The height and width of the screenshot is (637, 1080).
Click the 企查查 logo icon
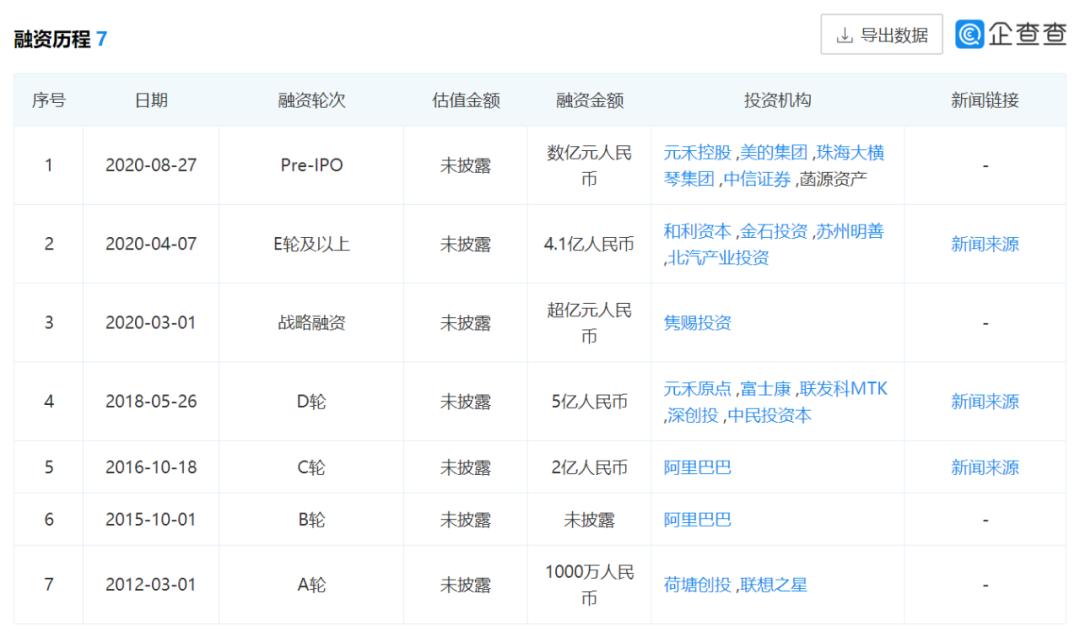tap(969, 35)
